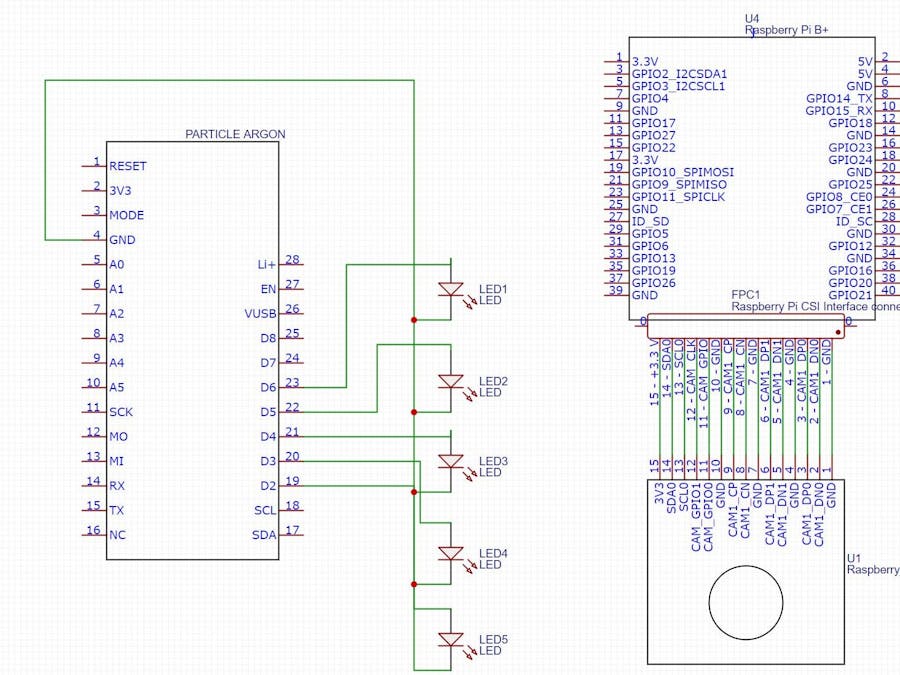Click the CAM_GPIO1 pin on camera U1
This screenshot has width=900, height=675.
click(x=696, y=517)
